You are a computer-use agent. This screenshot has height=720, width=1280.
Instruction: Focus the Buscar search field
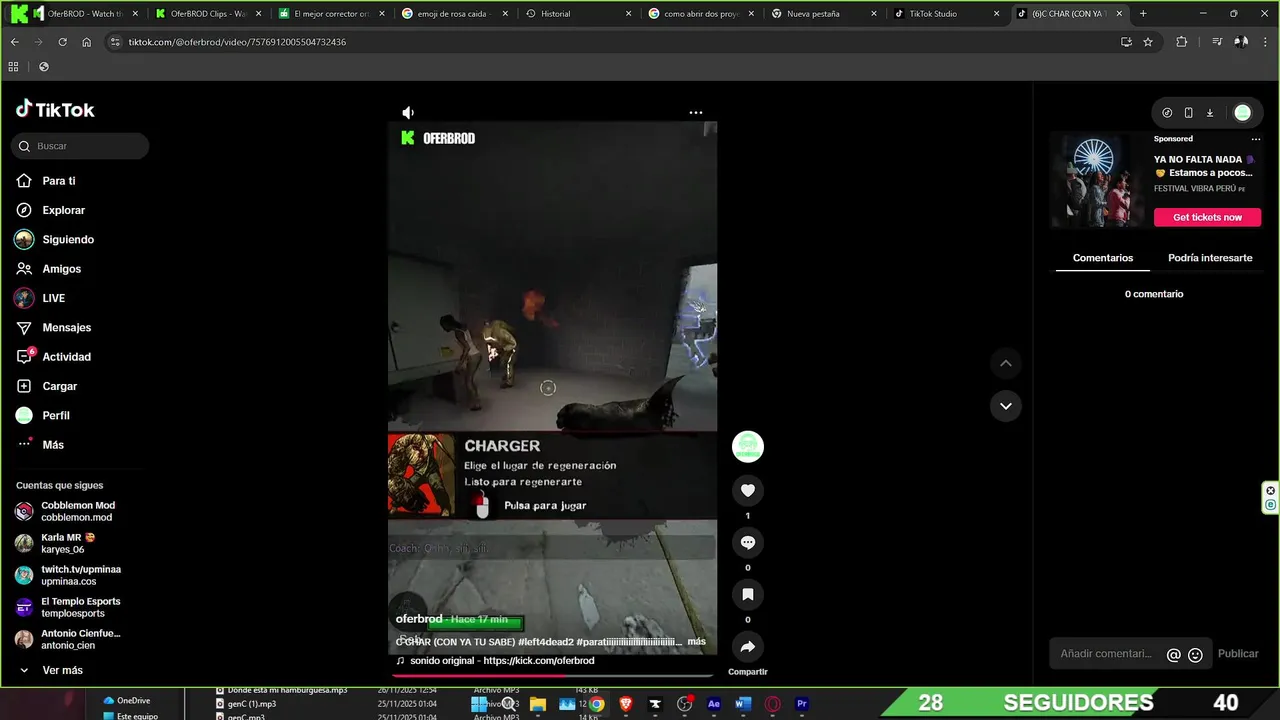coord(81,146)
